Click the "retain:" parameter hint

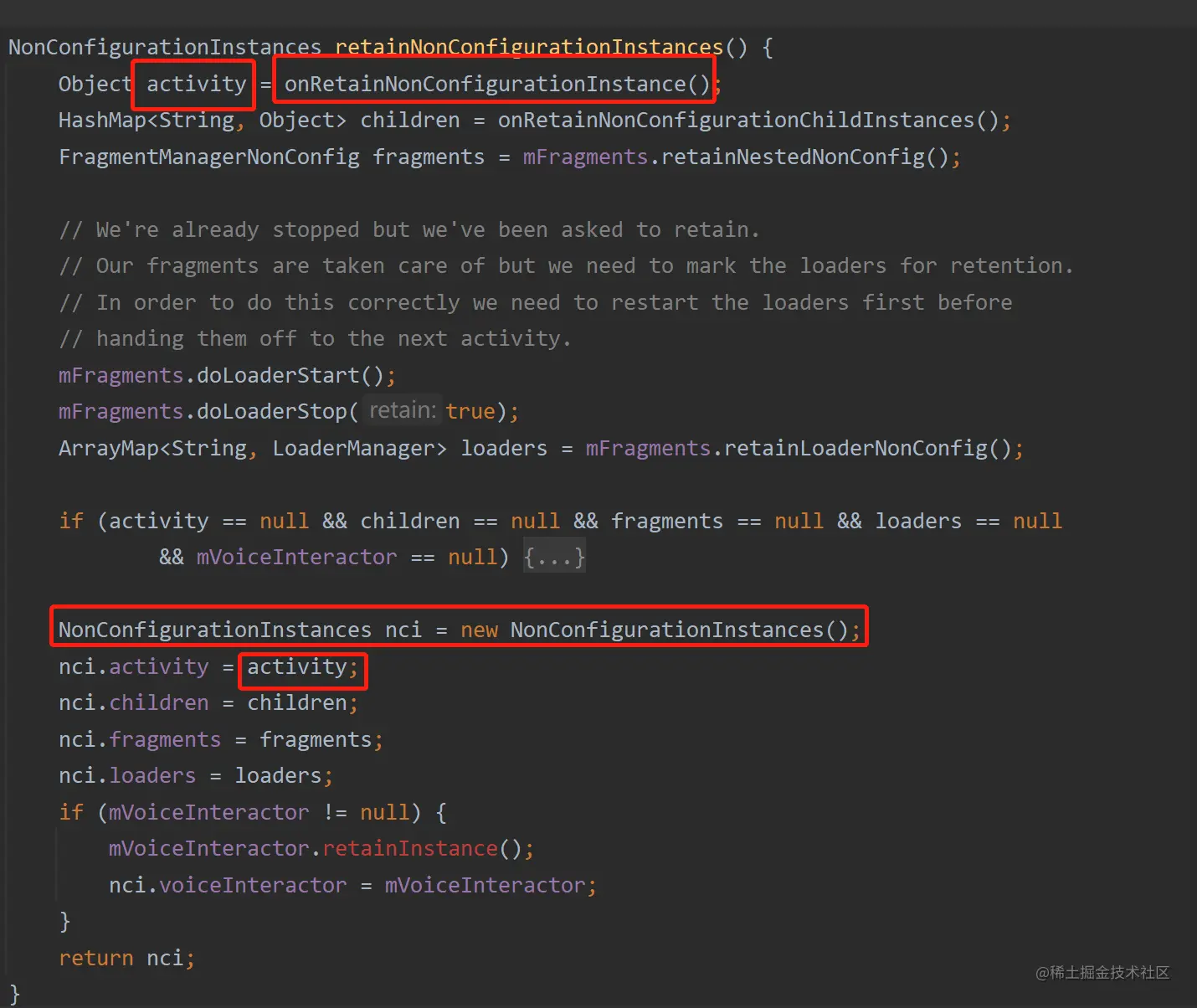[x=403, y=410]
